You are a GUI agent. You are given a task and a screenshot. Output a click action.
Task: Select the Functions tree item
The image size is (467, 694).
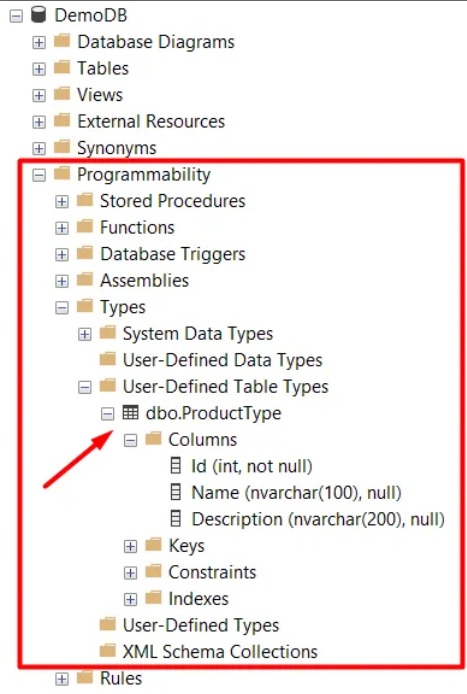pyautogui.click(x=137, y=227)
